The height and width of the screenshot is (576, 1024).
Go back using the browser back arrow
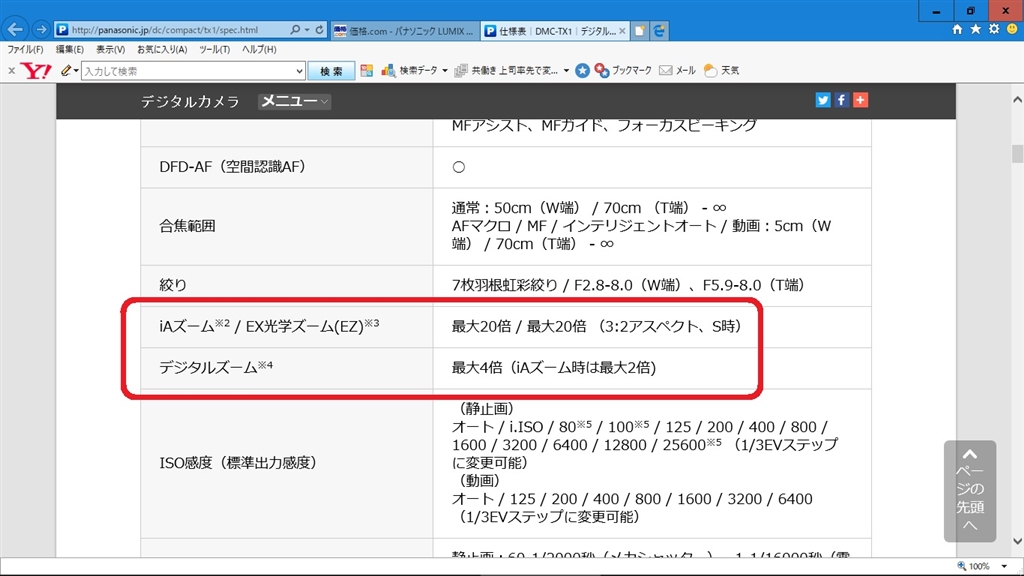coord(15,29)
